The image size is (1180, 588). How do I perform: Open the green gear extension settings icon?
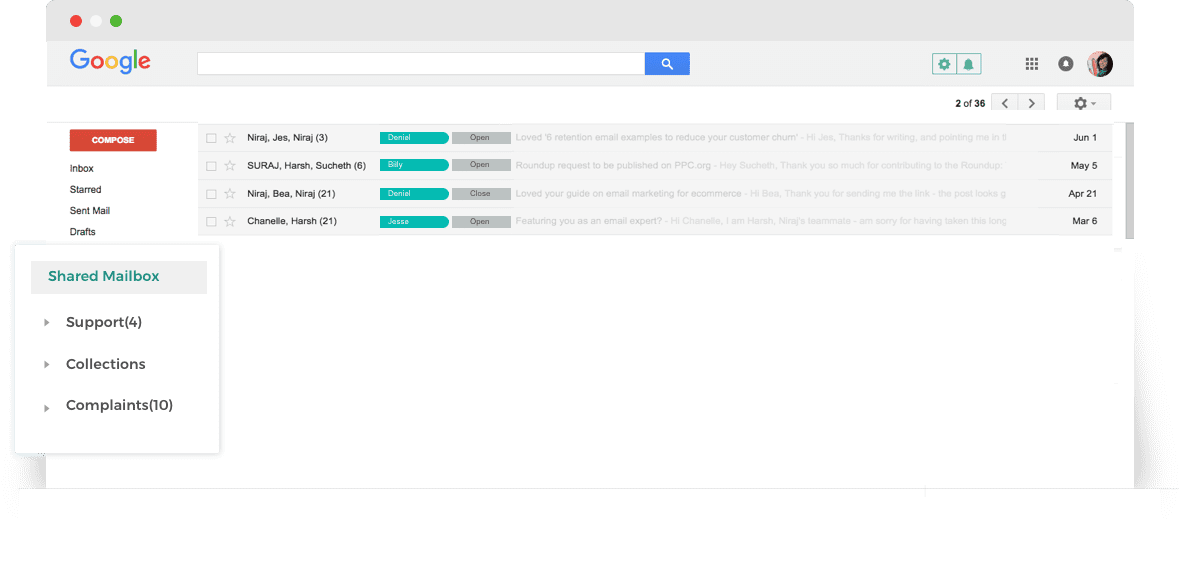pos(944,64)
